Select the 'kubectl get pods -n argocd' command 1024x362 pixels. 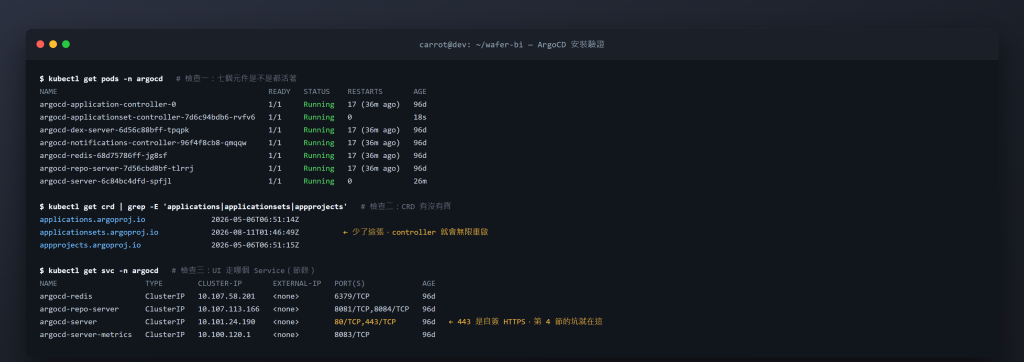coord(105,78)
